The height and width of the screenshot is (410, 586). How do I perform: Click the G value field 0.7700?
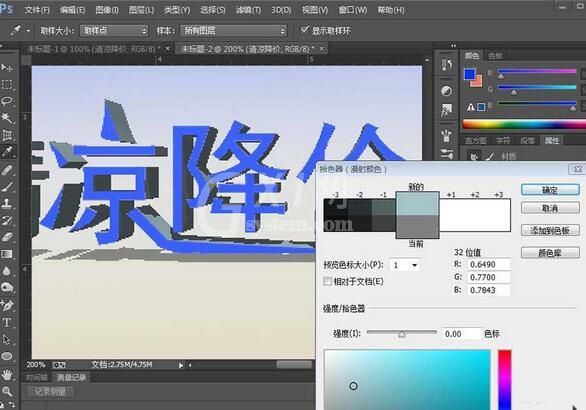[x=489, y=277]
